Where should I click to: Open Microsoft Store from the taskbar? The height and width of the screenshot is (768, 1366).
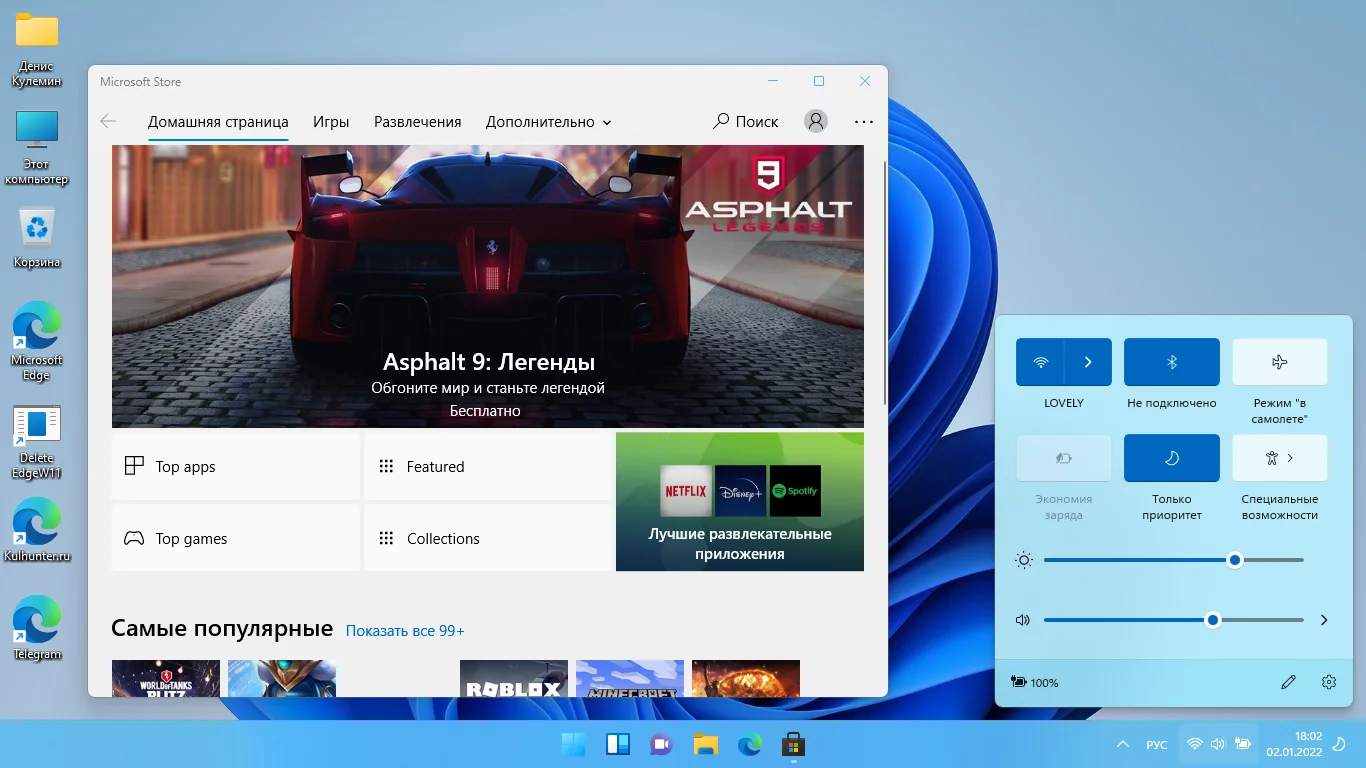[x=794, y=744]
